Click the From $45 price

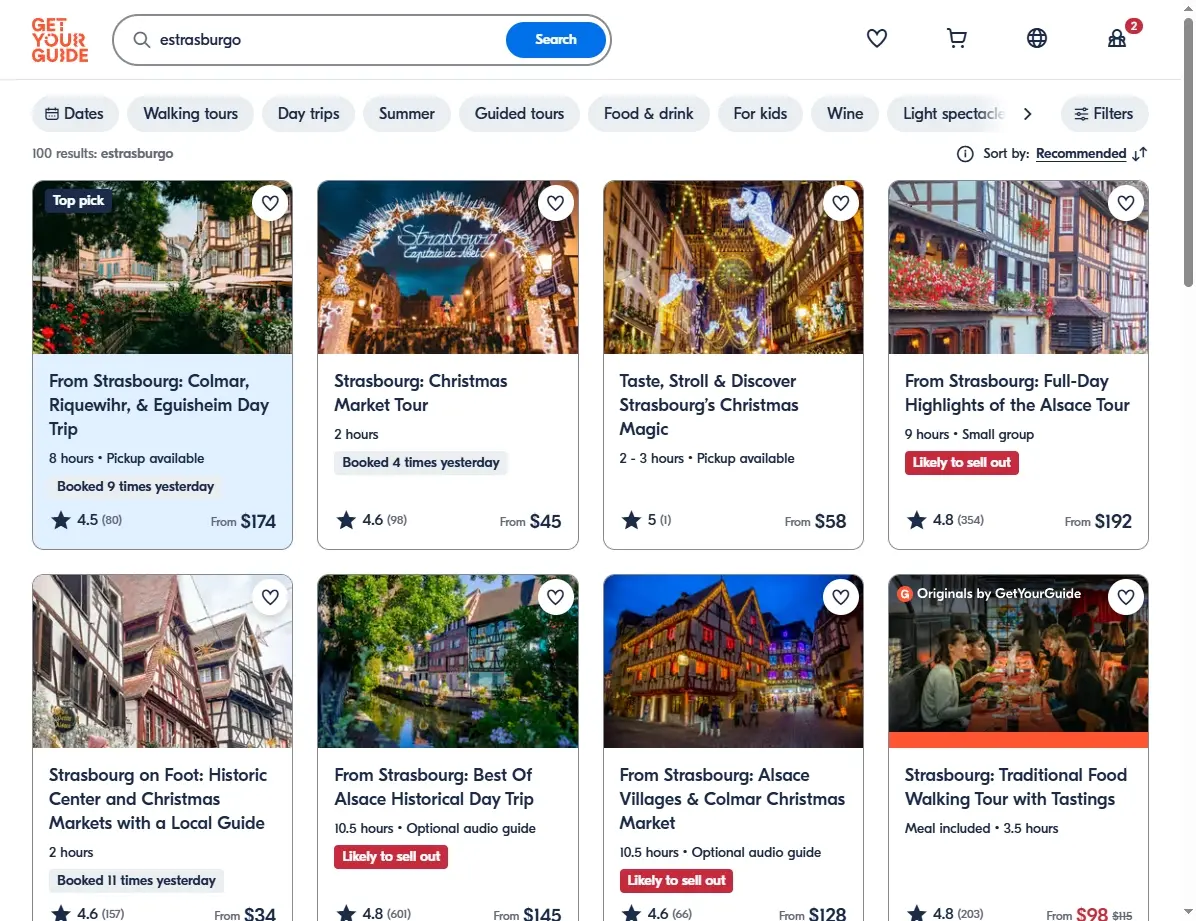(x=530, y=521)
